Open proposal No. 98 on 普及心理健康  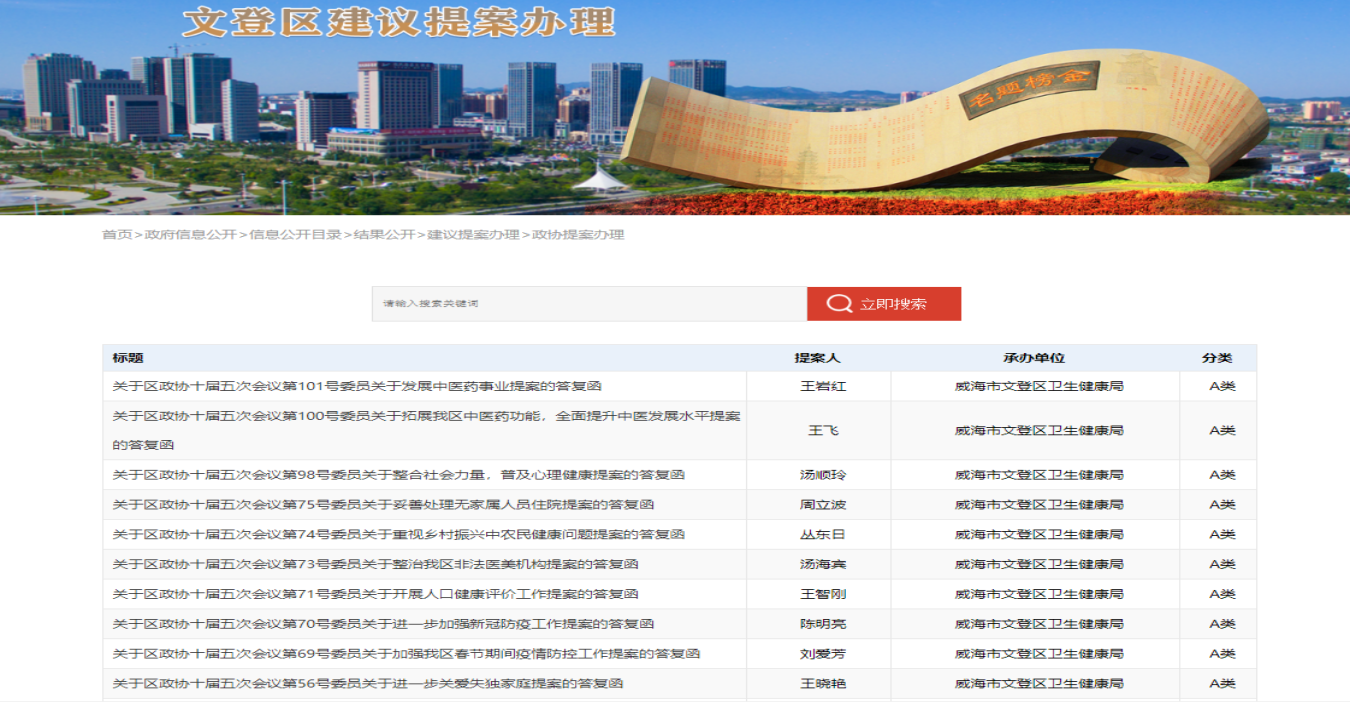pos(398,475)
